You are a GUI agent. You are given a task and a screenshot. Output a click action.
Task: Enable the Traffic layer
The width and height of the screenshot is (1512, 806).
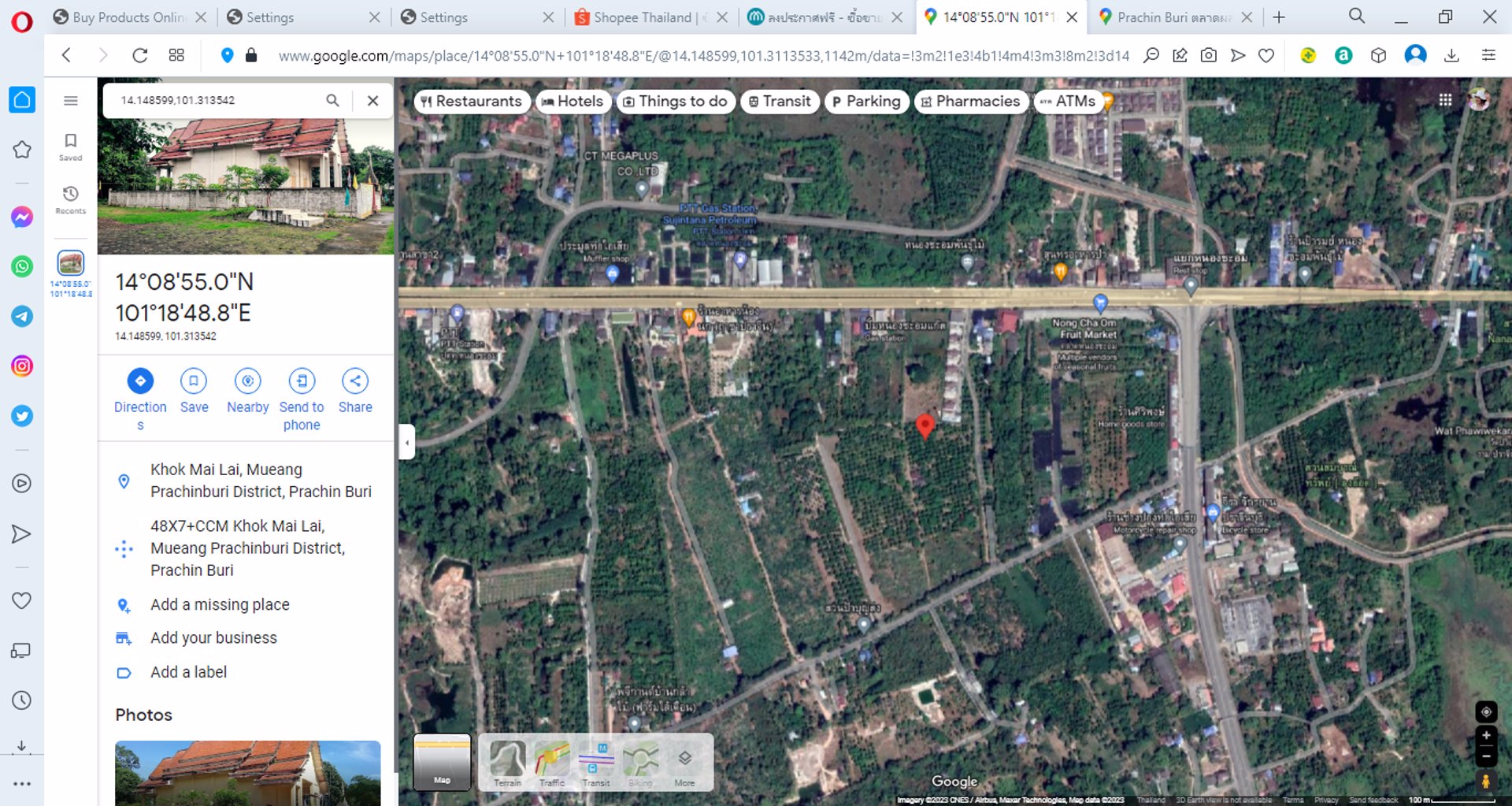click(x=551, y=762)
